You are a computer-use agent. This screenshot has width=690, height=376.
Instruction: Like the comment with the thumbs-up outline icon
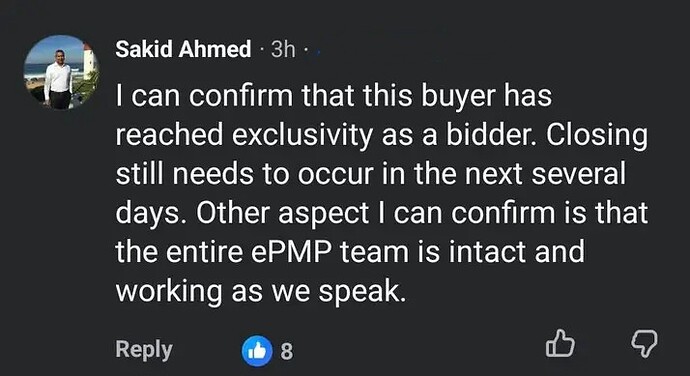(x=560, y=343)
